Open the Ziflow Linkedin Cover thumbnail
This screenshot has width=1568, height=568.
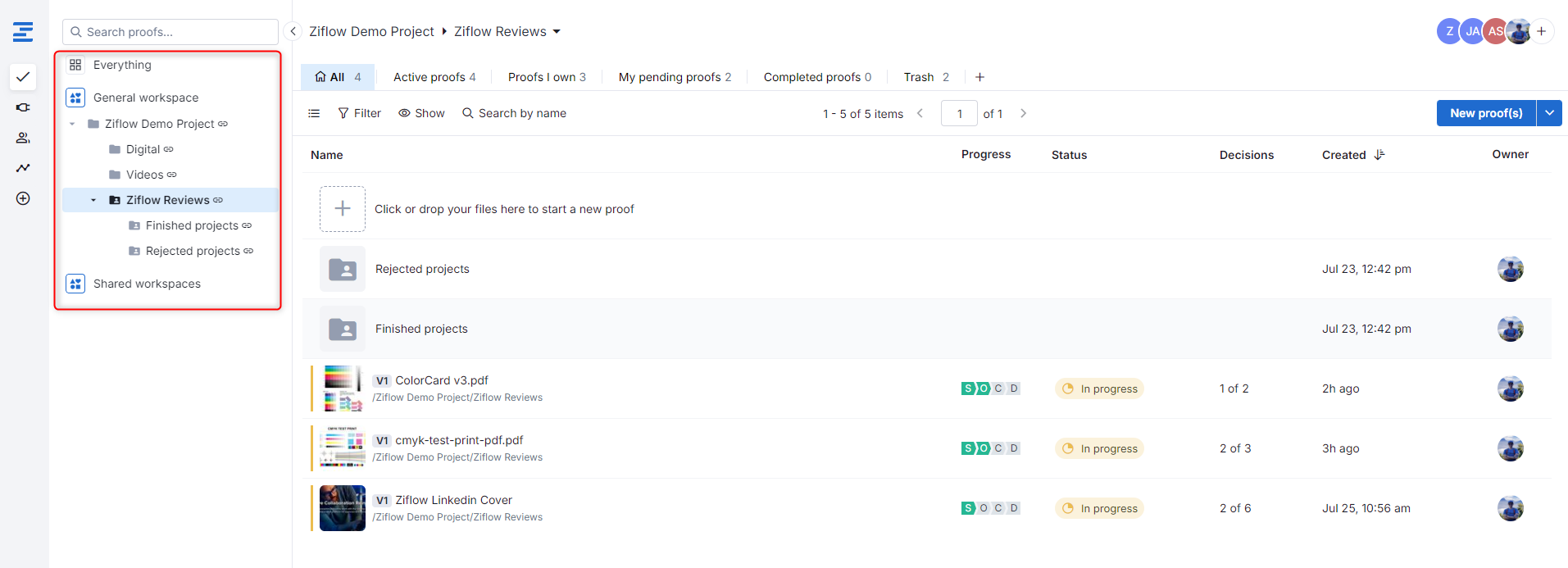pos(343,508)
